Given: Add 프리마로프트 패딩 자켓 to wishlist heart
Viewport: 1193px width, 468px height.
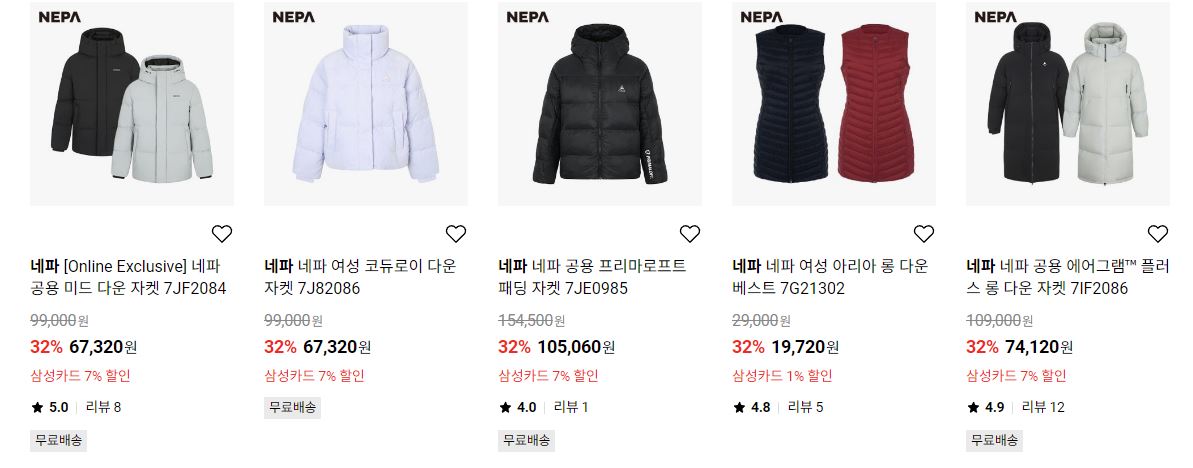Looking at the screenshot, I should pos(689,234).
